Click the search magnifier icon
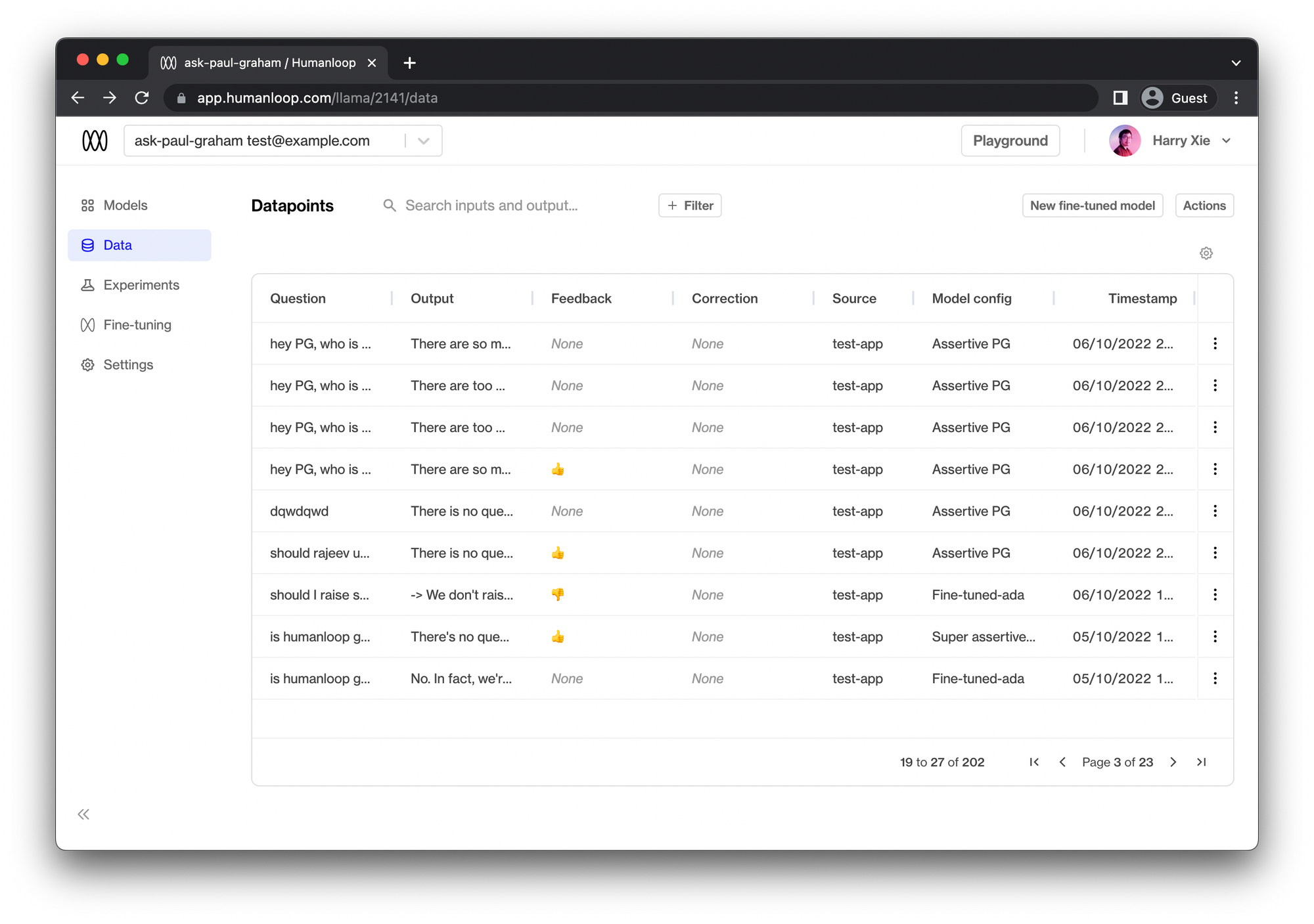This screenshot has height=924, width=1314. click(x=390, y=206)
